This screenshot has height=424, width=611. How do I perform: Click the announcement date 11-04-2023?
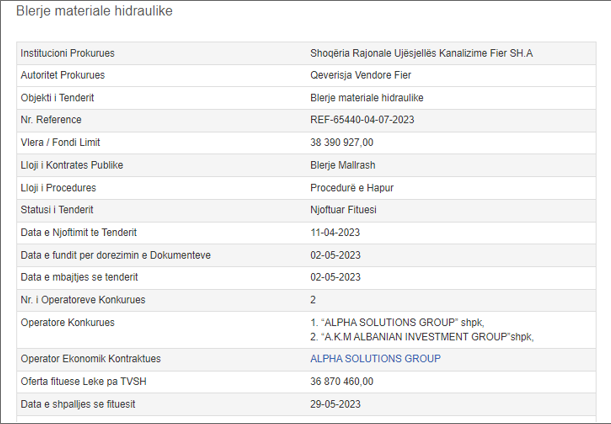point(335,232)
